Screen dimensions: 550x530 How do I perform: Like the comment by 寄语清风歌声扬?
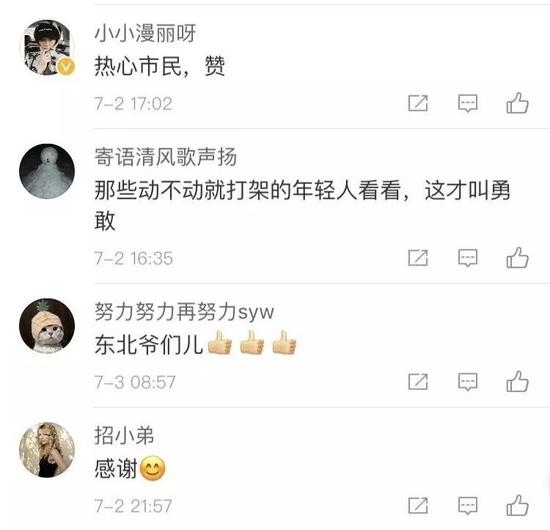(517, 258)
